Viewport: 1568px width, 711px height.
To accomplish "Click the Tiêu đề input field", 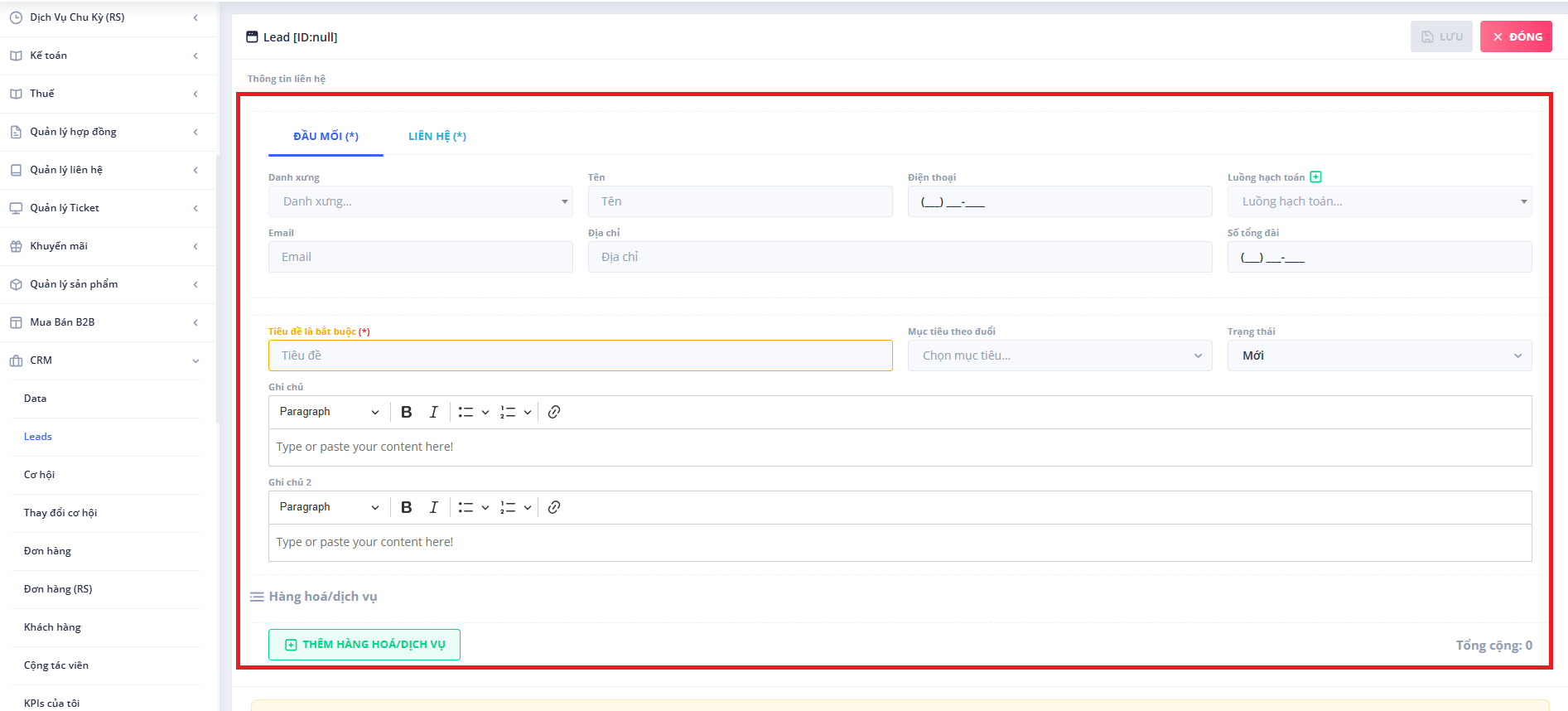I will coord(580,355).
